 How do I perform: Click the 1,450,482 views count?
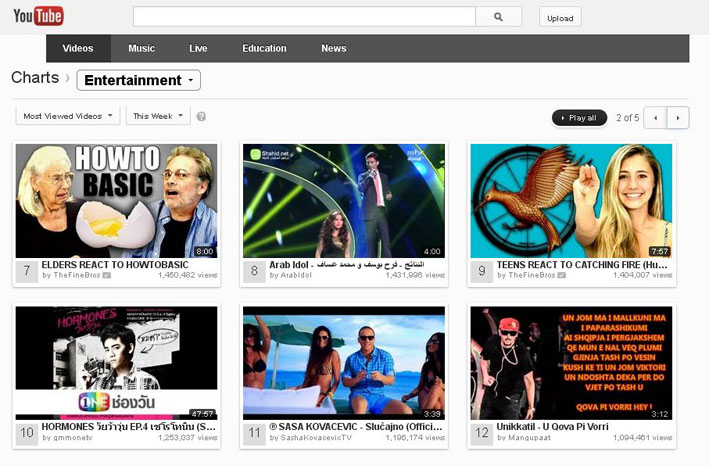coord(188,275)
